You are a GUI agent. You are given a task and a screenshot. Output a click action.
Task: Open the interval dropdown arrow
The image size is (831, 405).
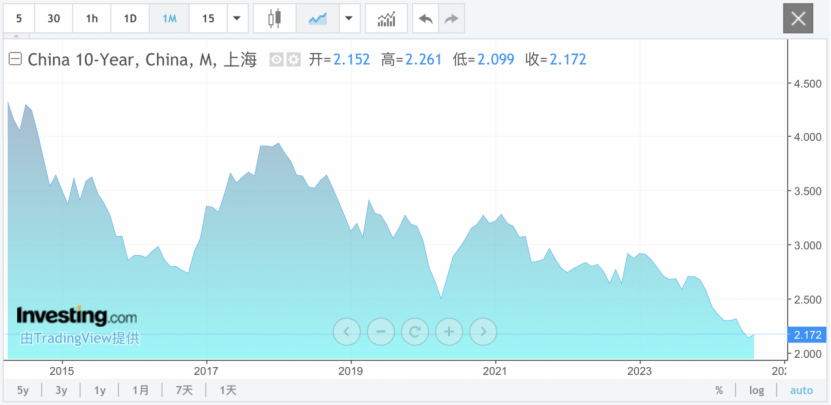click(x=237, y=19)
